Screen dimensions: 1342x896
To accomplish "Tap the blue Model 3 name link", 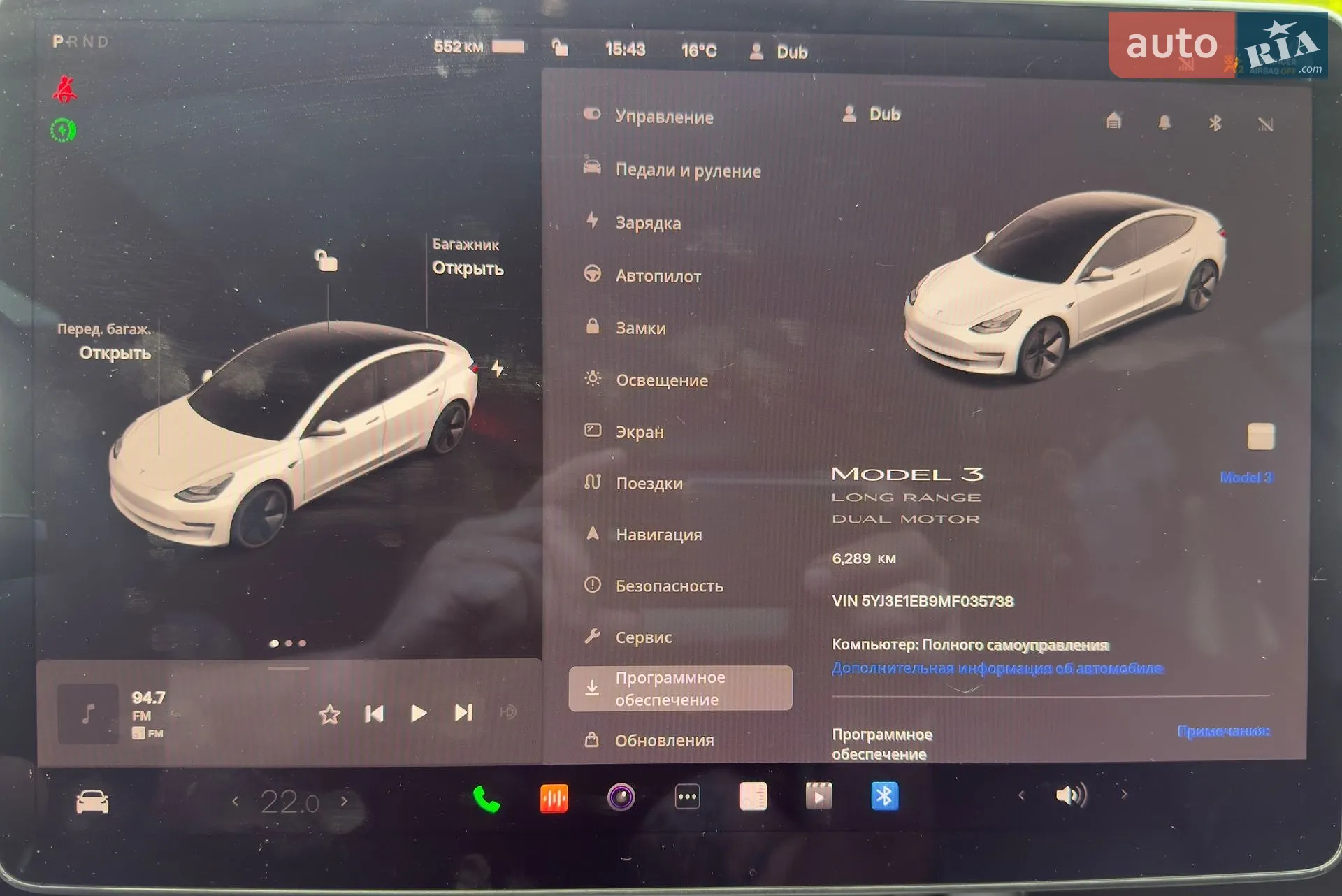I will (1247, 477).
